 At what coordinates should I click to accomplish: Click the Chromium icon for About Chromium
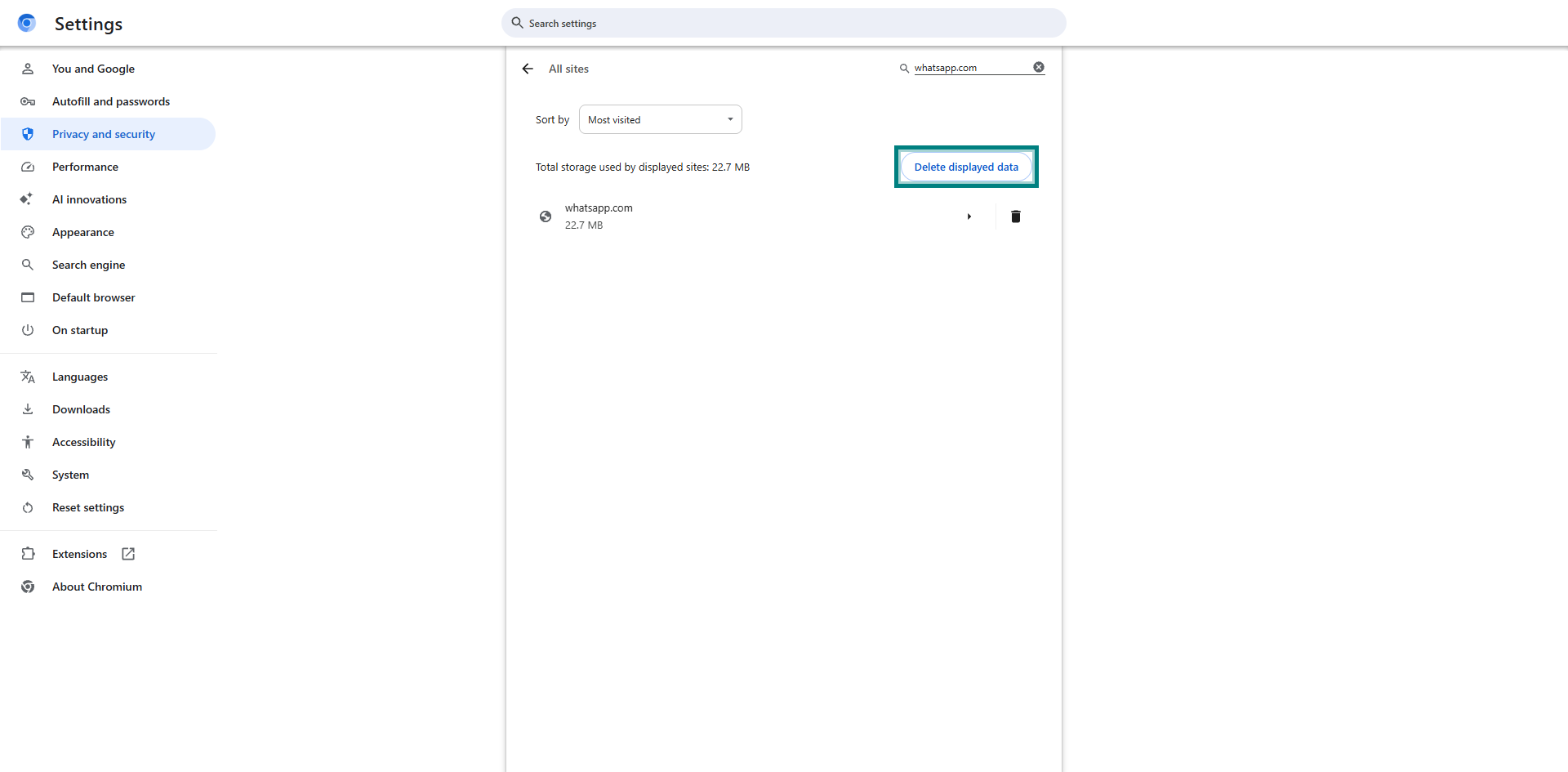click(x=28, y=587)
